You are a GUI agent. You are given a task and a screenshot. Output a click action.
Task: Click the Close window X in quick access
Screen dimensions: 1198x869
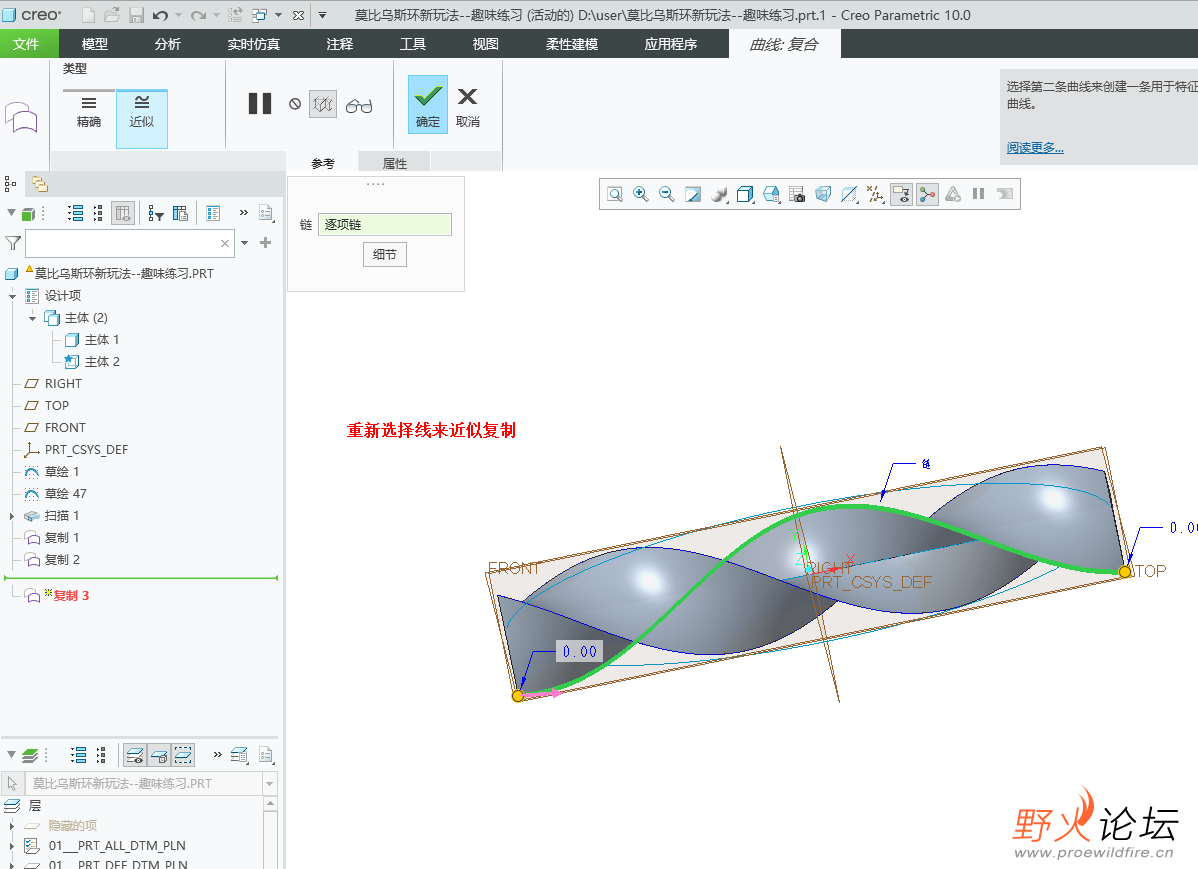click(x=299, y=15)
